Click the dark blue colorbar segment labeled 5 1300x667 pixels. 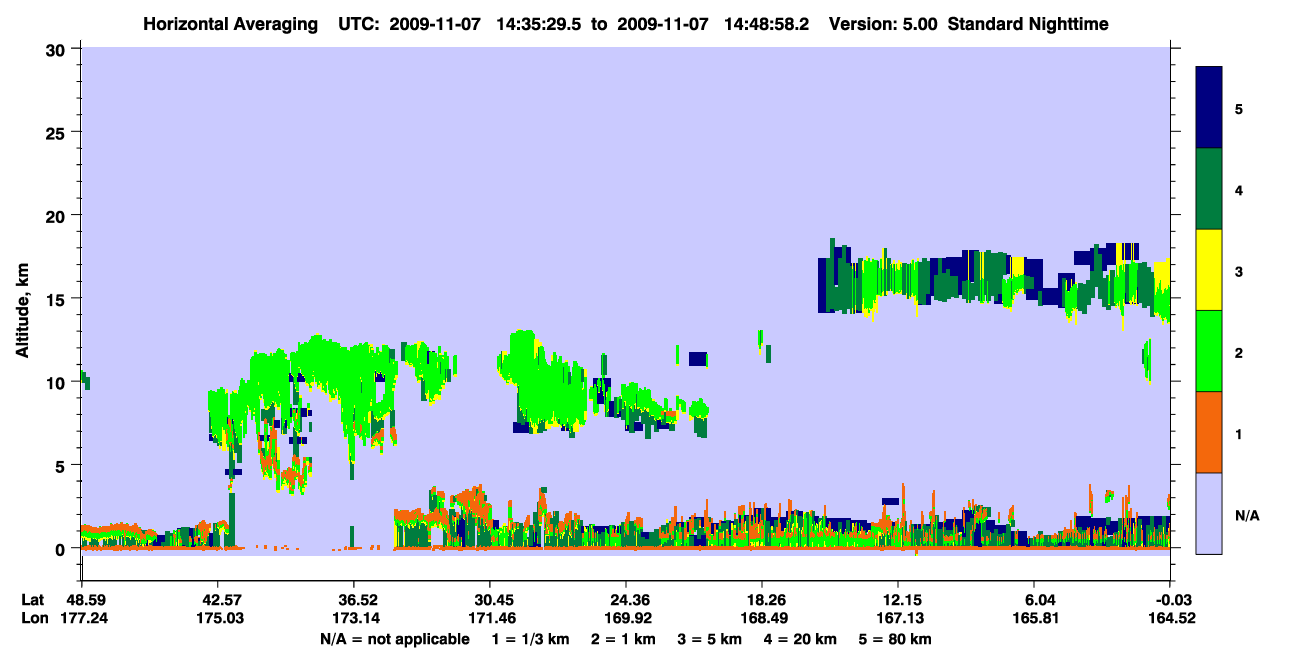click(1209, 108)
